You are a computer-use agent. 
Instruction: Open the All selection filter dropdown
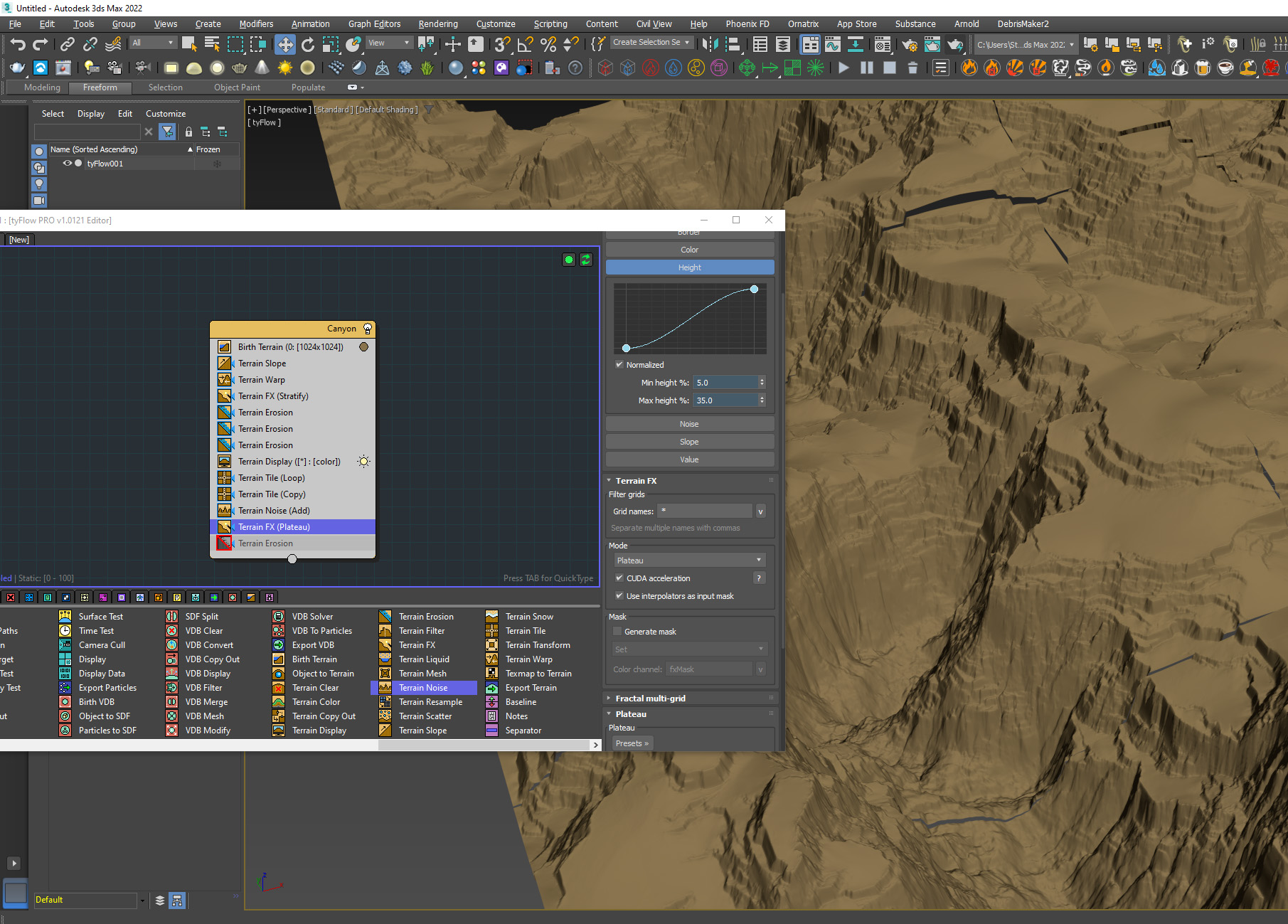pos(153,43)
